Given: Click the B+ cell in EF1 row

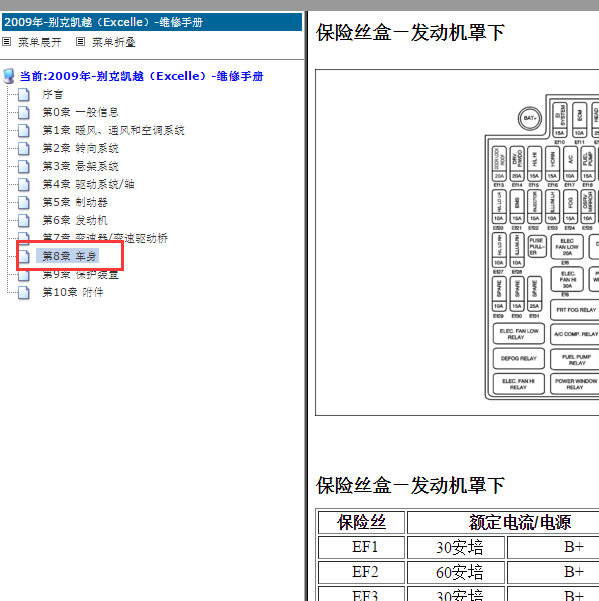Looking at the screenshot, I should (553, 547).
